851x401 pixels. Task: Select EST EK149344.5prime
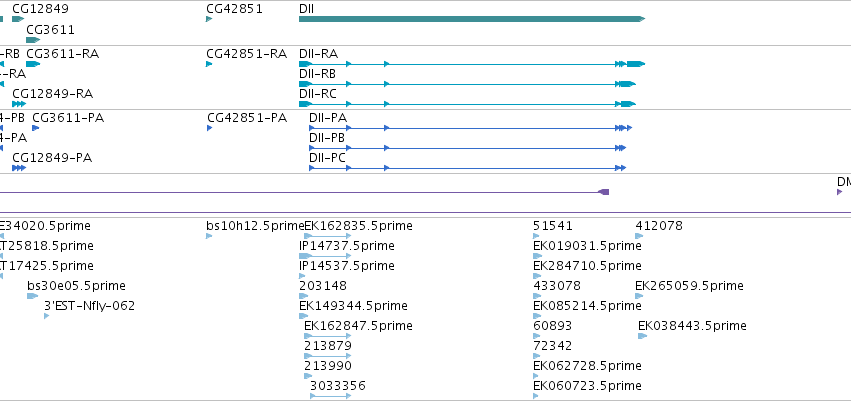click(302, 316)
